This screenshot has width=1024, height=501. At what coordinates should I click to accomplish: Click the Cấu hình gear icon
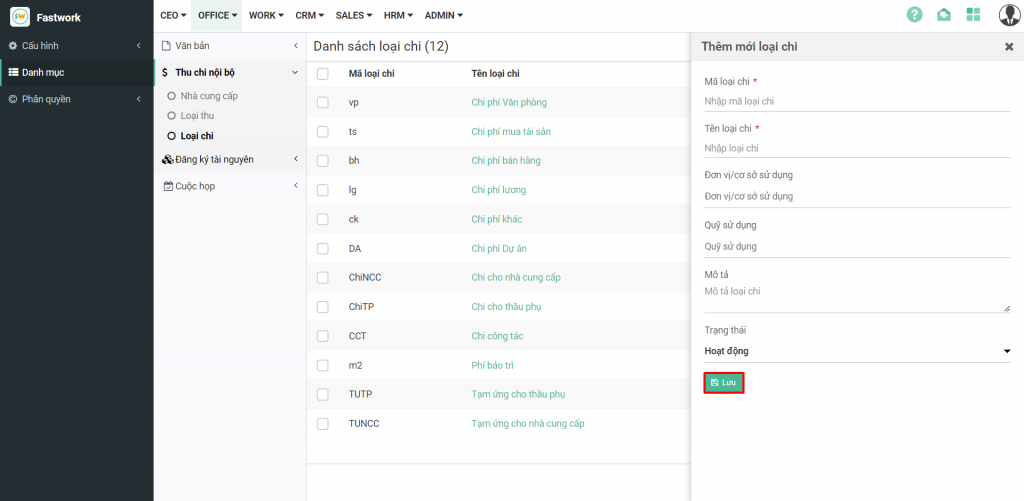click(x=13, y=46)
